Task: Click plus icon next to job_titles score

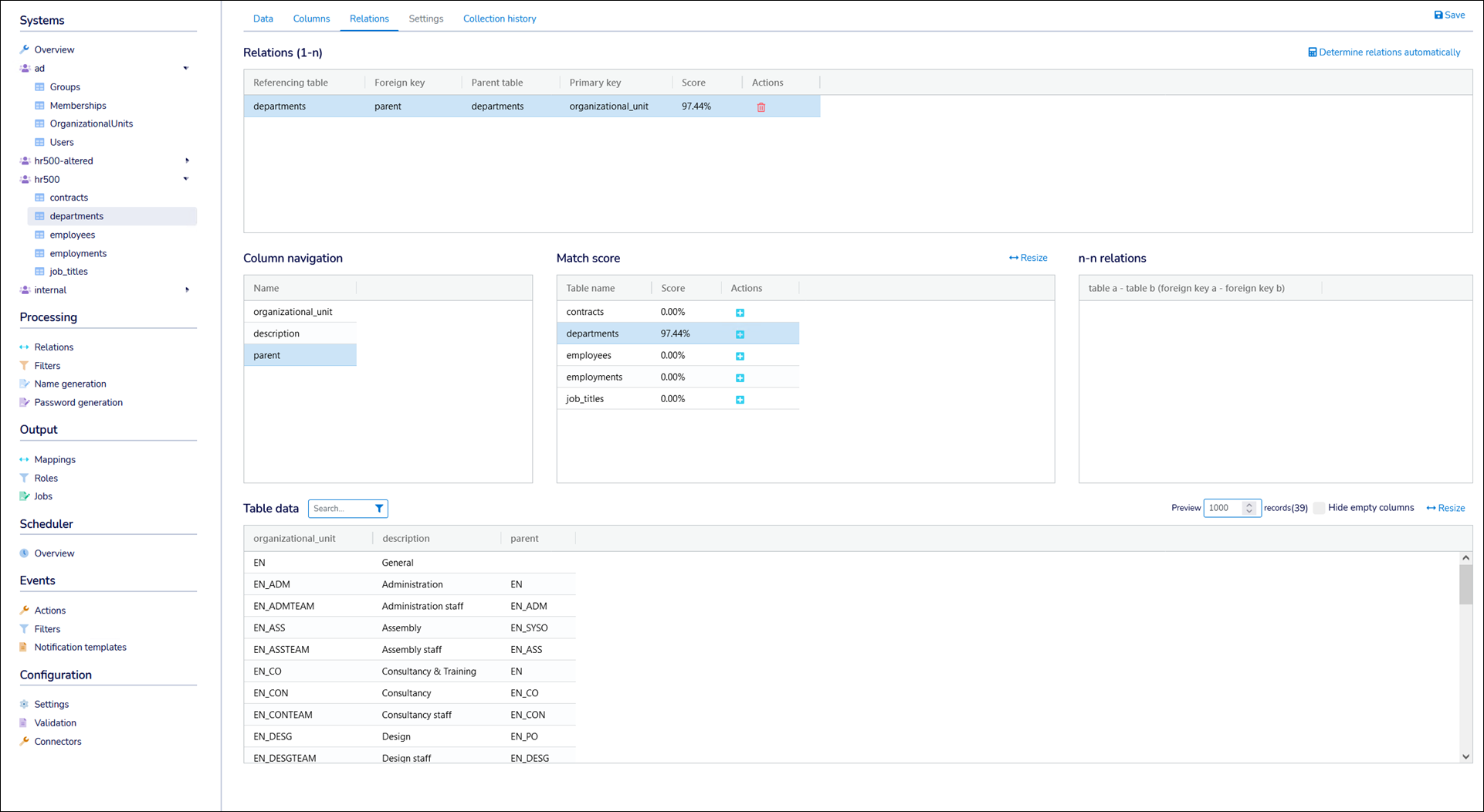Action: point(740,400)
